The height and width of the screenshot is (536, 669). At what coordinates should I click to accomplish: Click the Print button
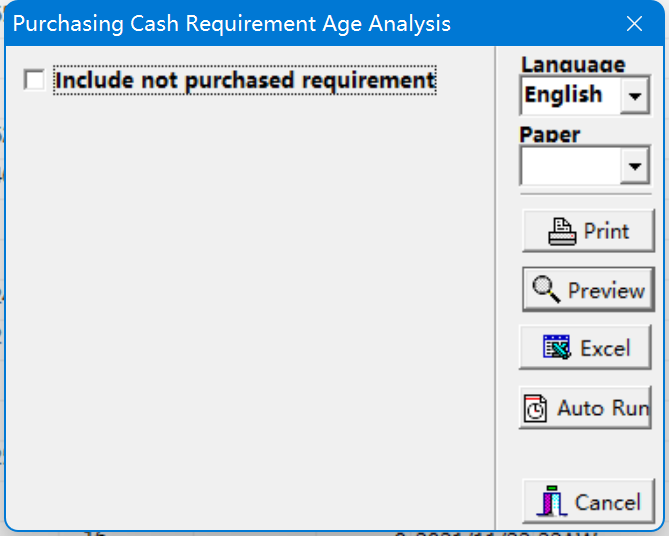click(x=588, y=230)
